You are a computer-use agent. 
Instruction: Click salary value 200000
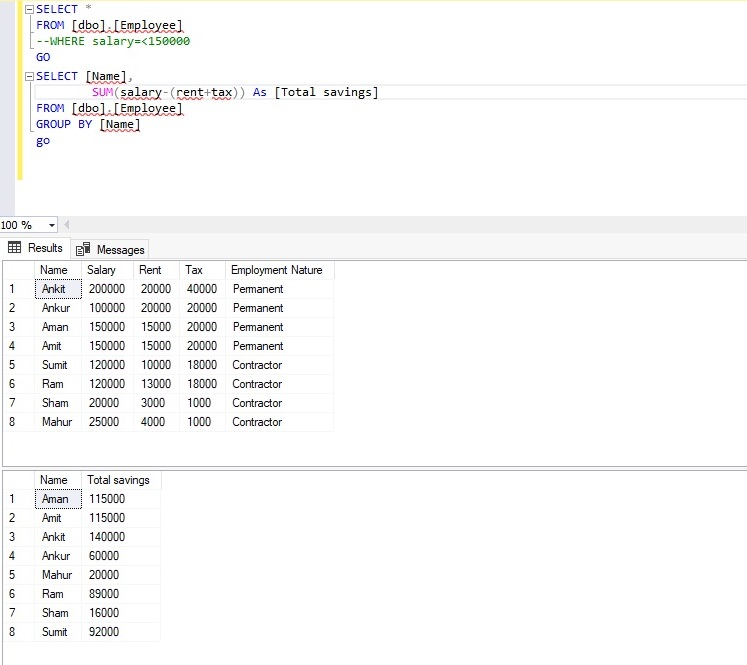107,289
